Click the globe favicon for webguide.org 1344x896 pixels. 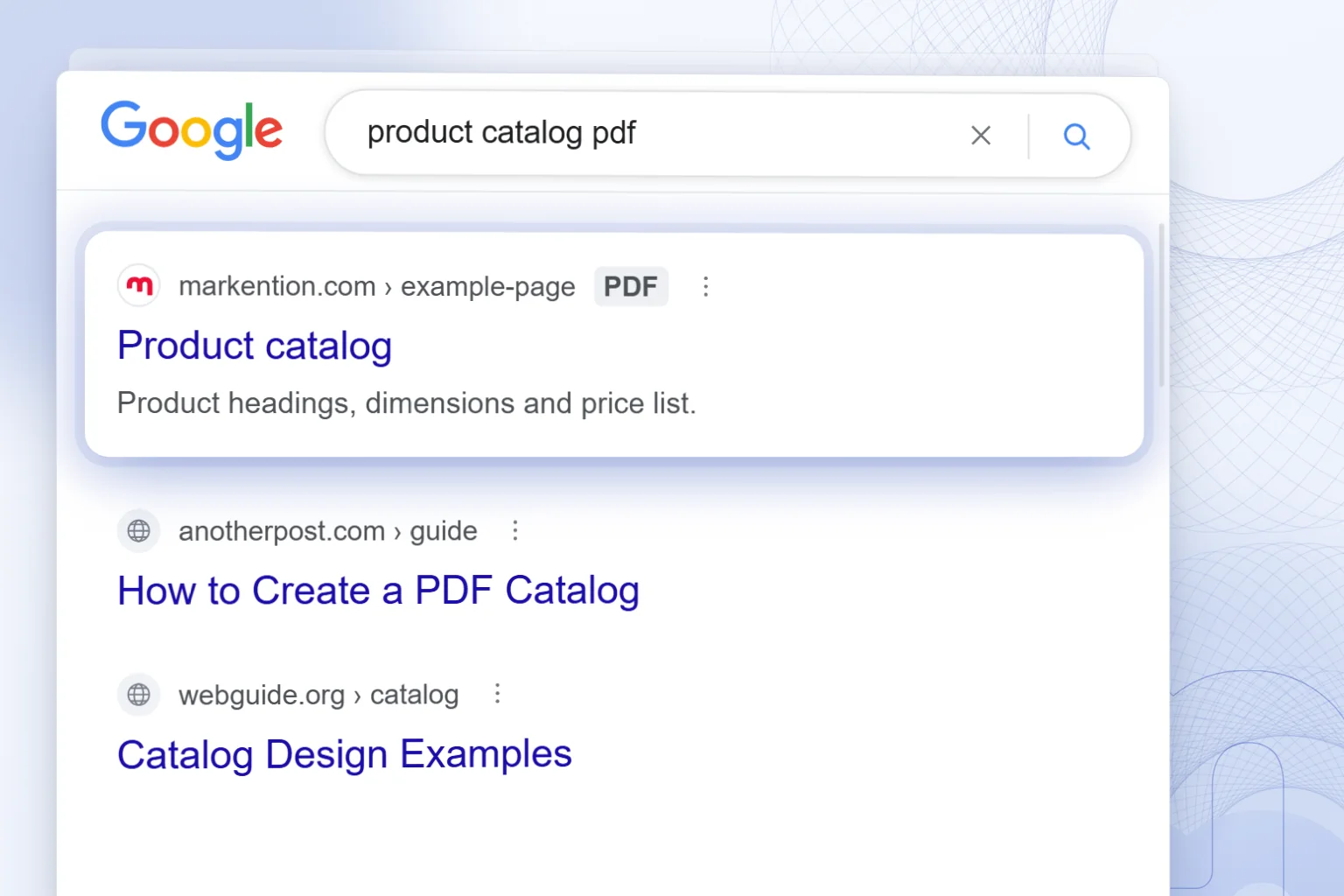click(139, 695)
